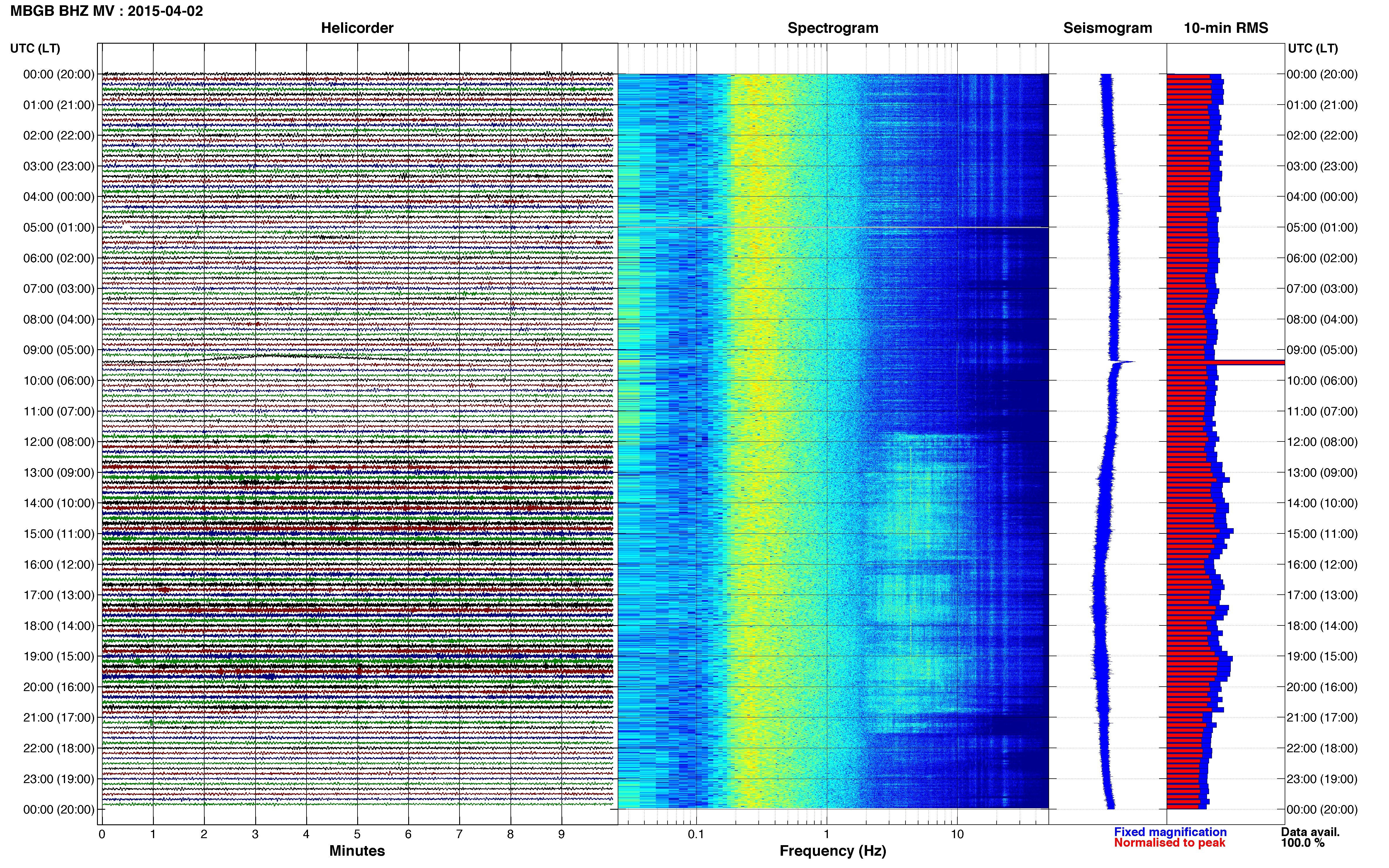Click '17:00 (13:00)' label beside RMS panel

pyautogui.click(x=1322, y=595)
